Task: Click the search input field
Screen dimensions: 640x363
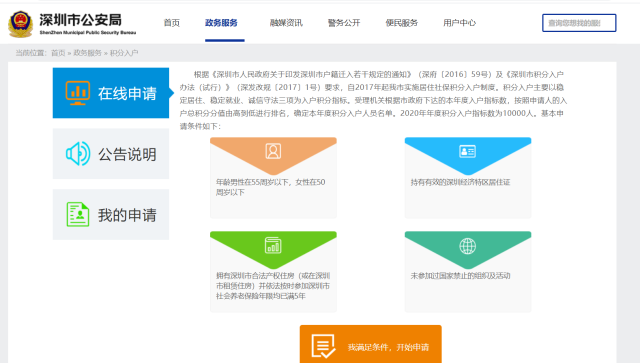Action: tap(579, 23)
